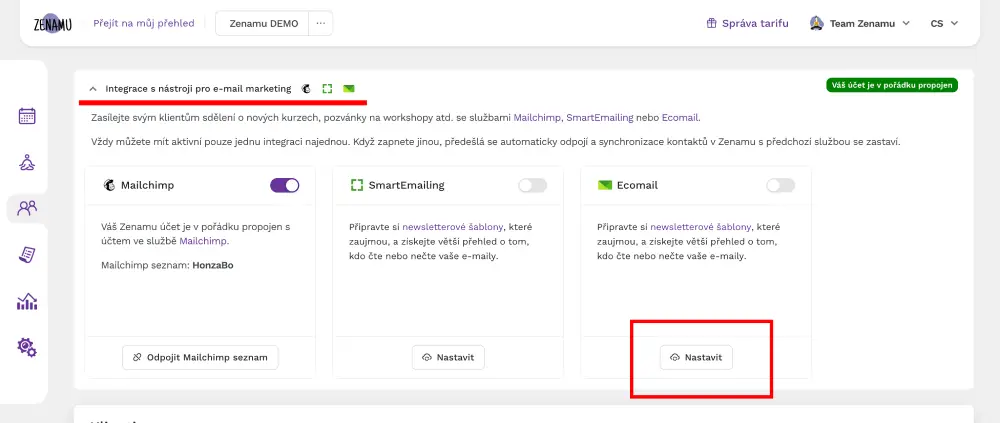Click the SmartEmailing logo in card title
The height and width of the screenshot is (423, 1000).
(357, 185)
